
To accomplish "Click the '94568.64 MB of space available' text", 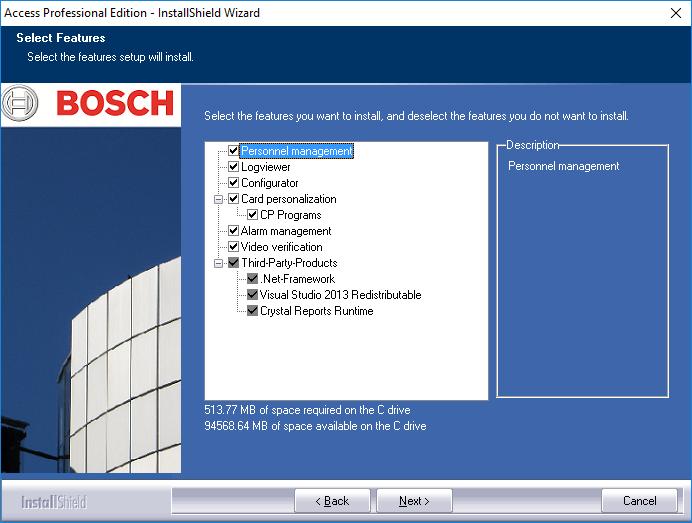I will tap(315, 426).
